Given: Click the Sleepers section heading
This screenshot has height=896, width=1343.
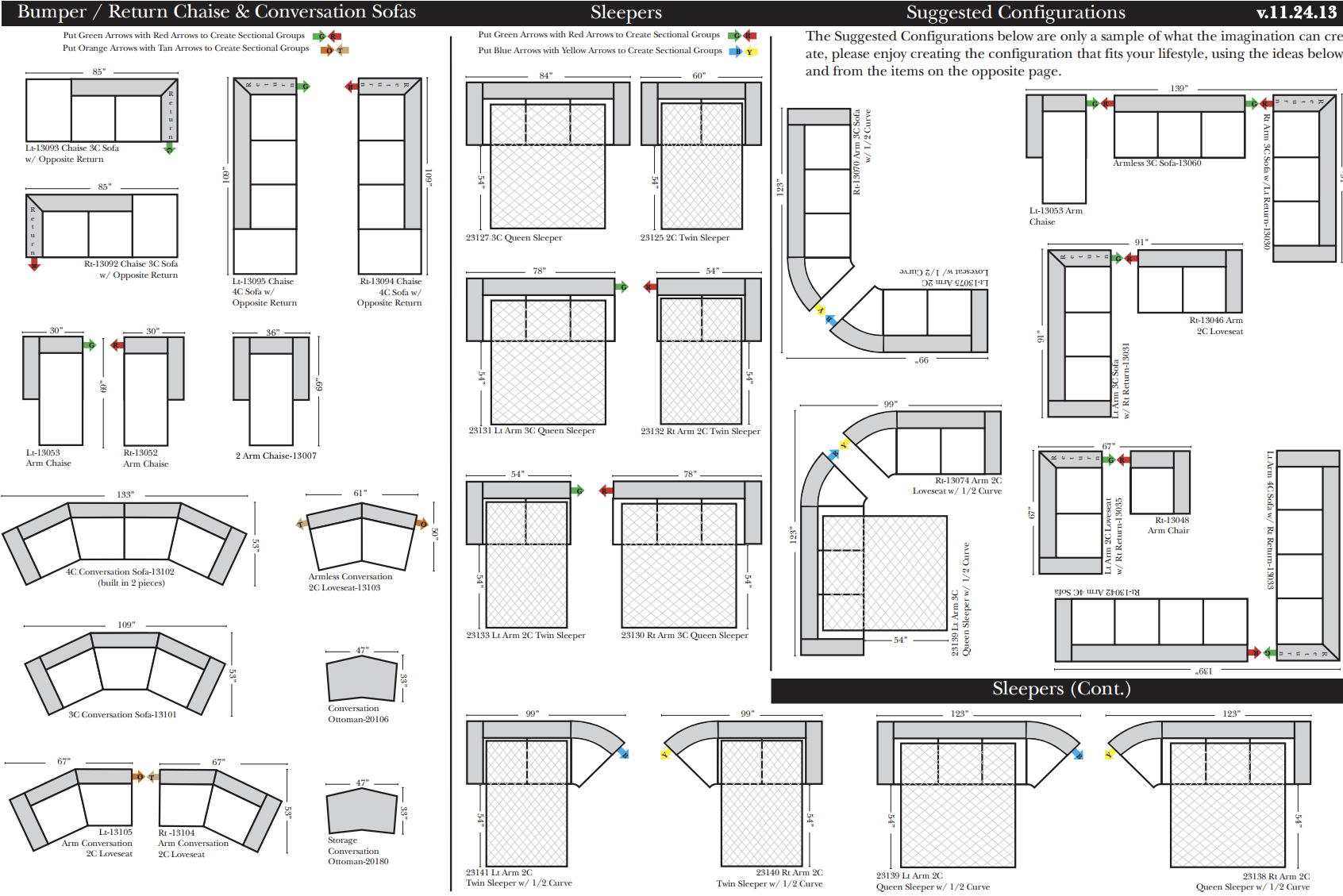Looking at the screenshot, I should (625, 13).
